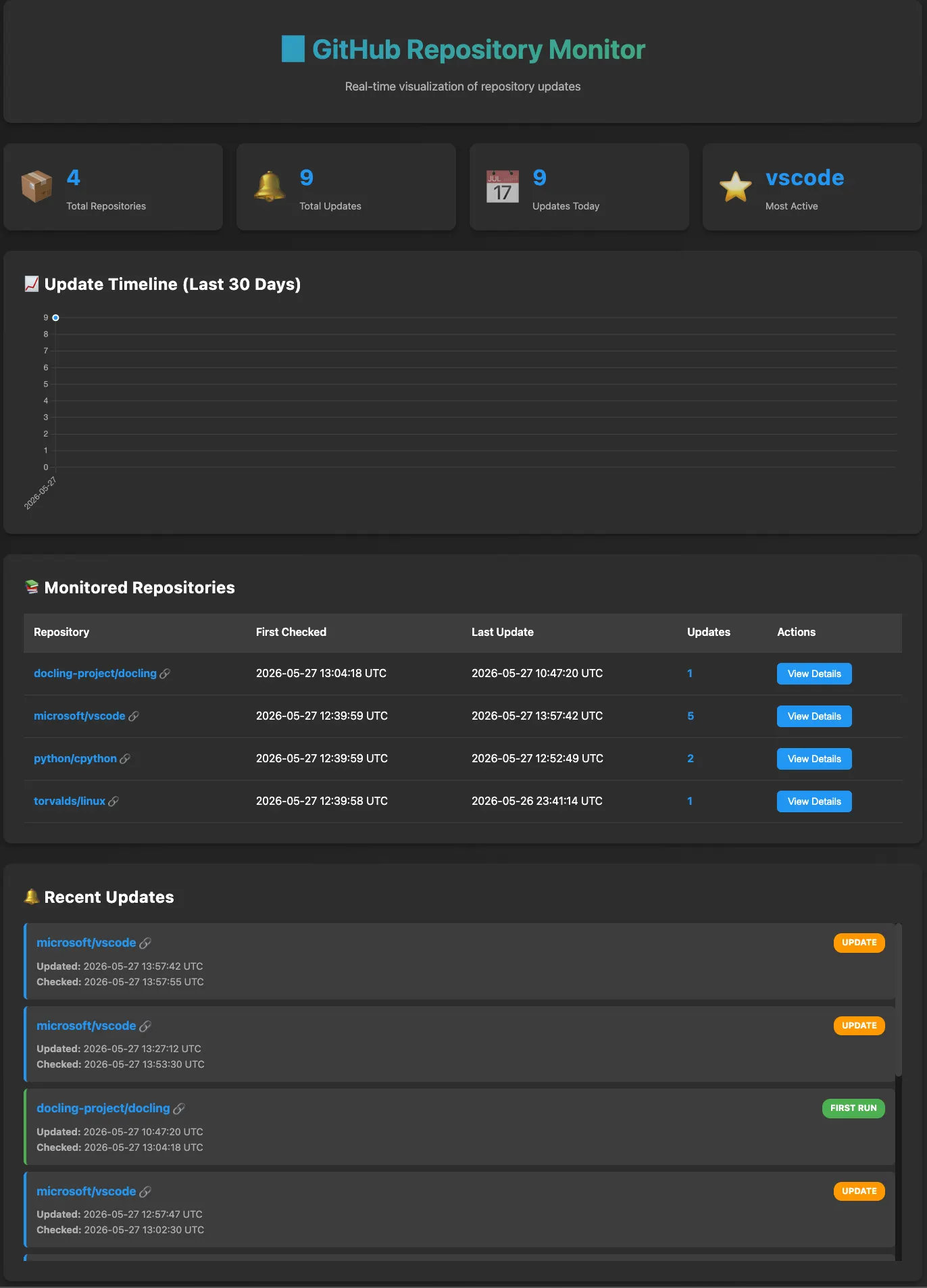Image resolution: width=927 pixels, height=1288 pixels.
Task: Click link icon on vscode update from 13:27:12
Action: (145, 1026)
